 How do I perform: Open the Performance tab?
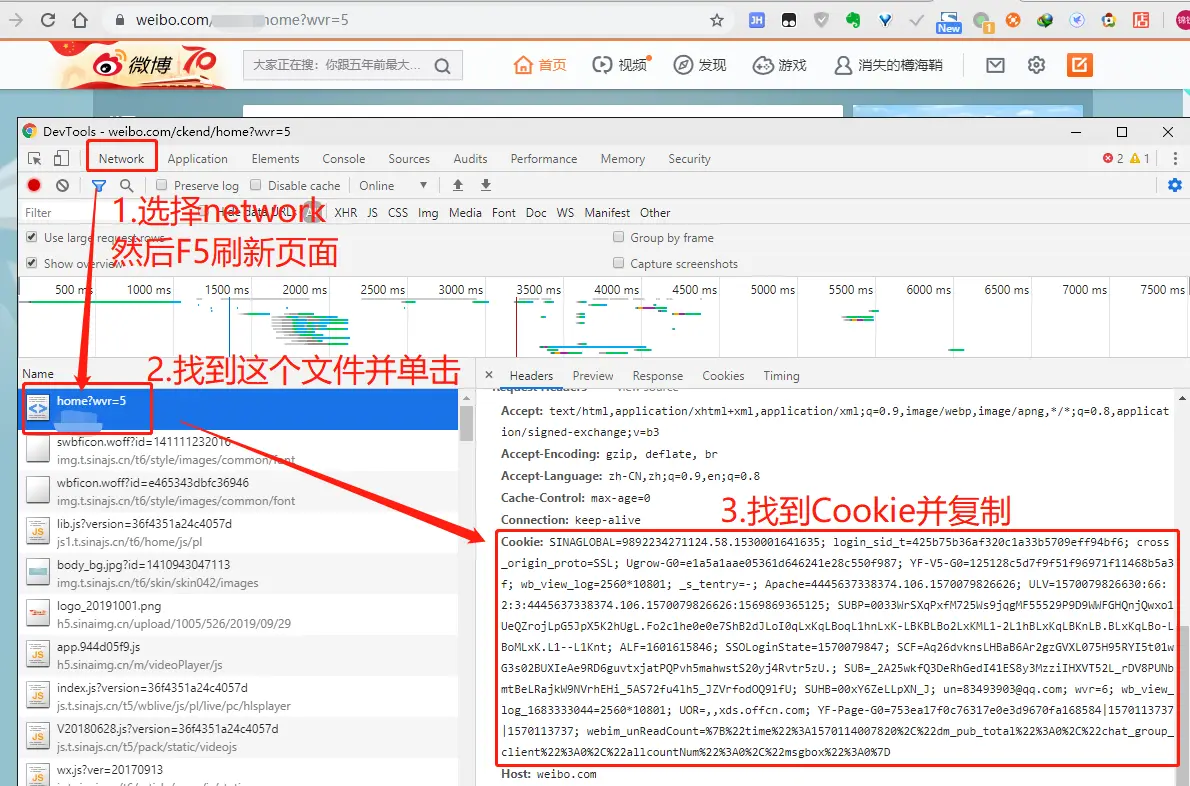coord(543,159)
